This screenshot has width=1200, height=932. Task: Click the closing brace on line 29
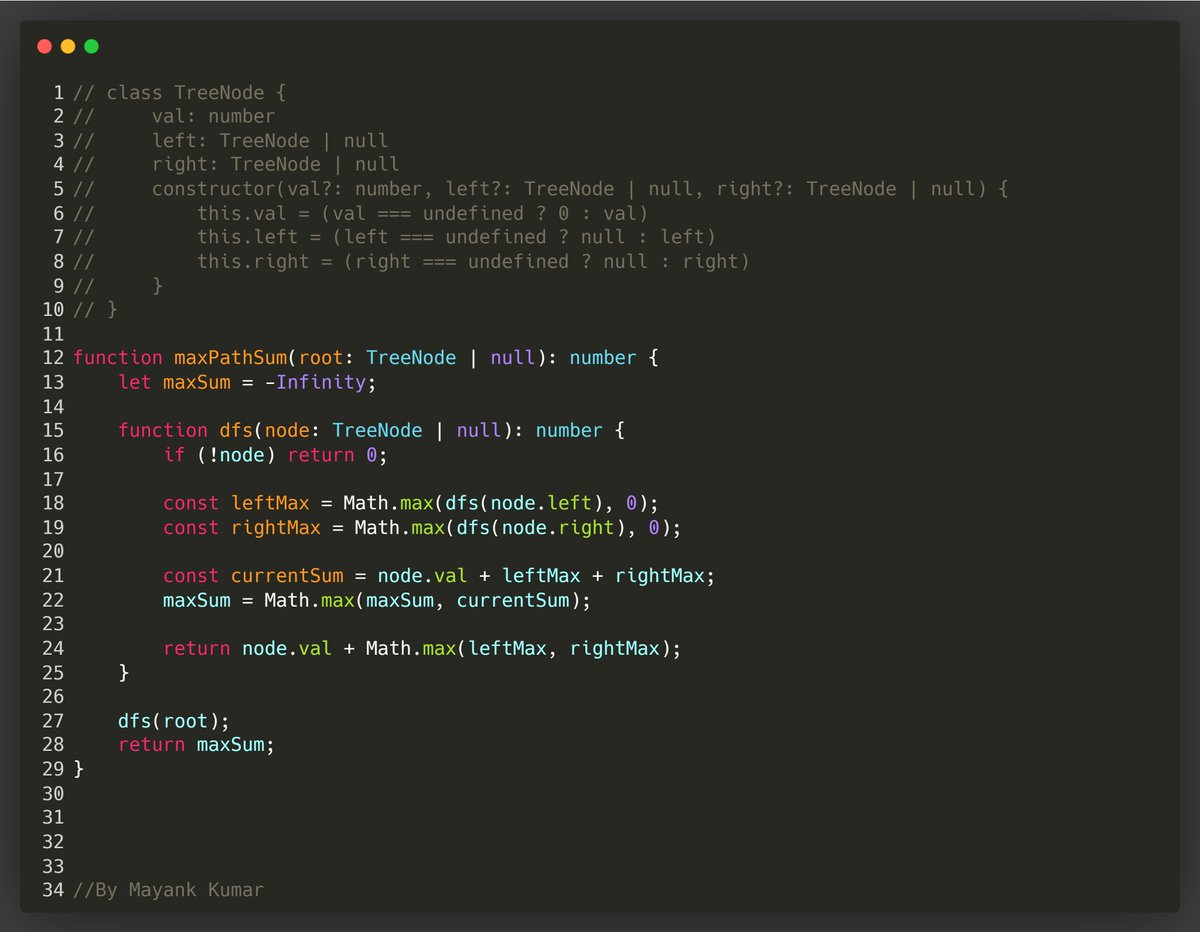79,769
